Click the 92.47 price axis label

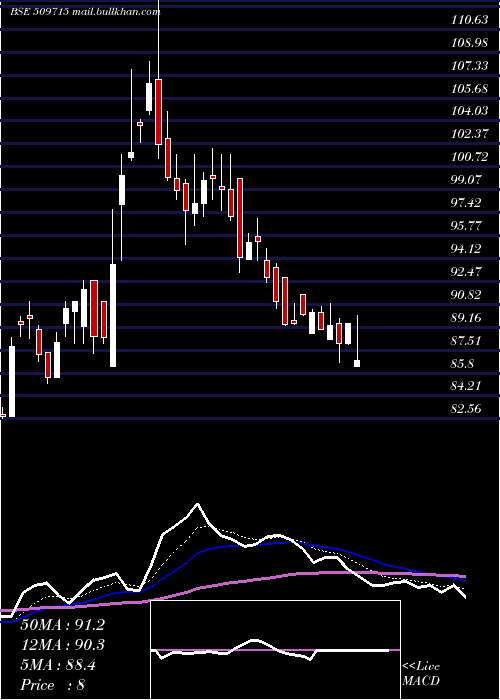(x=467, y=271)
